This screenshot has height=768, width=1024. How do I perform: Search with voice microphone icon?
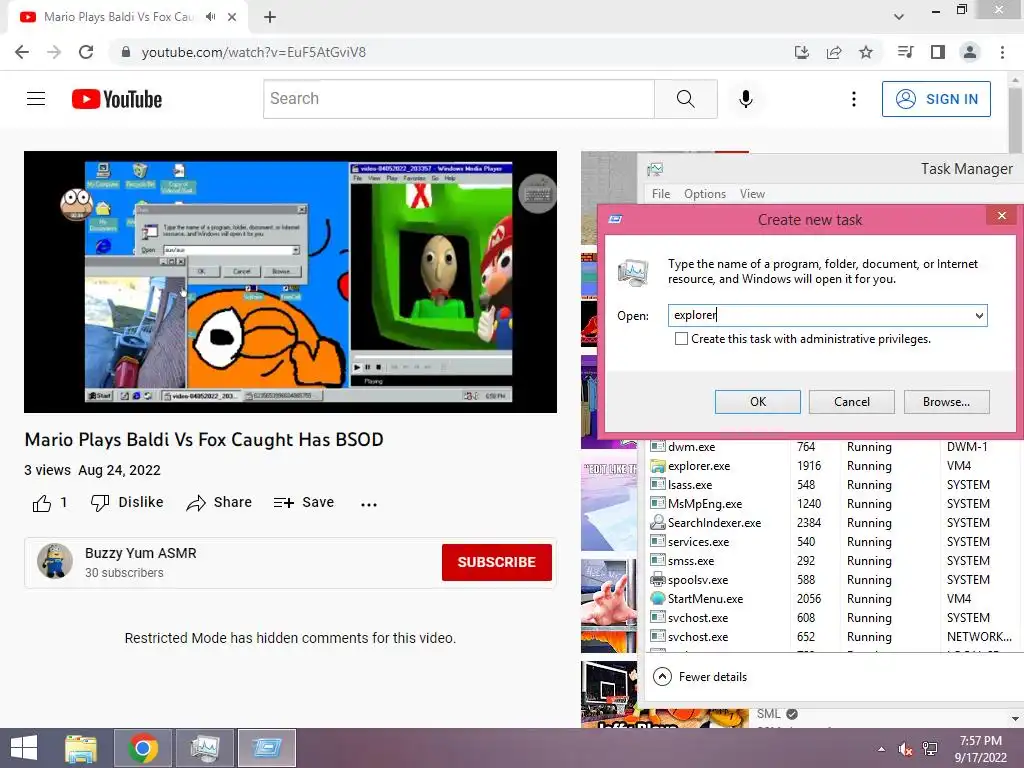click(x=746, y=99)
